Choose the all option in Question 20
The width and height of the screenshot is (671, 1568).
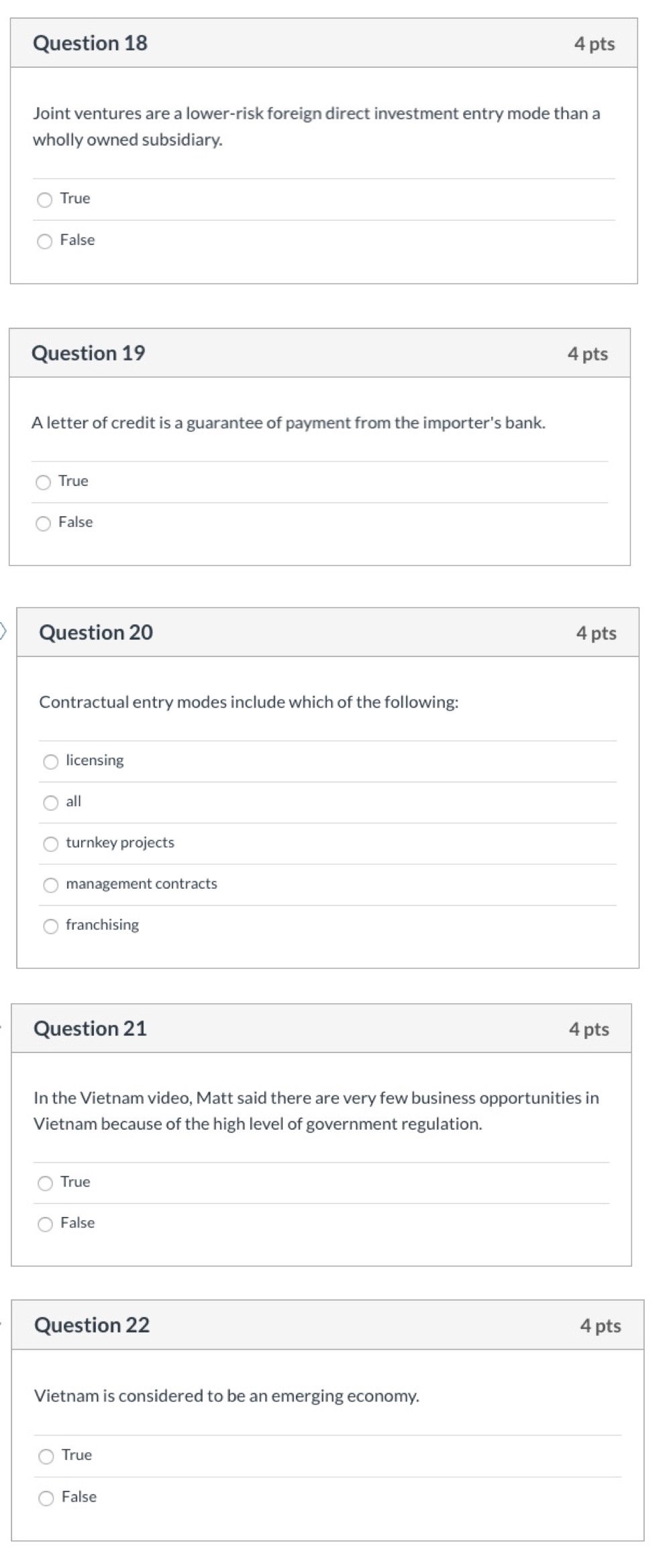pyautogui.click(x=50, y=802)
